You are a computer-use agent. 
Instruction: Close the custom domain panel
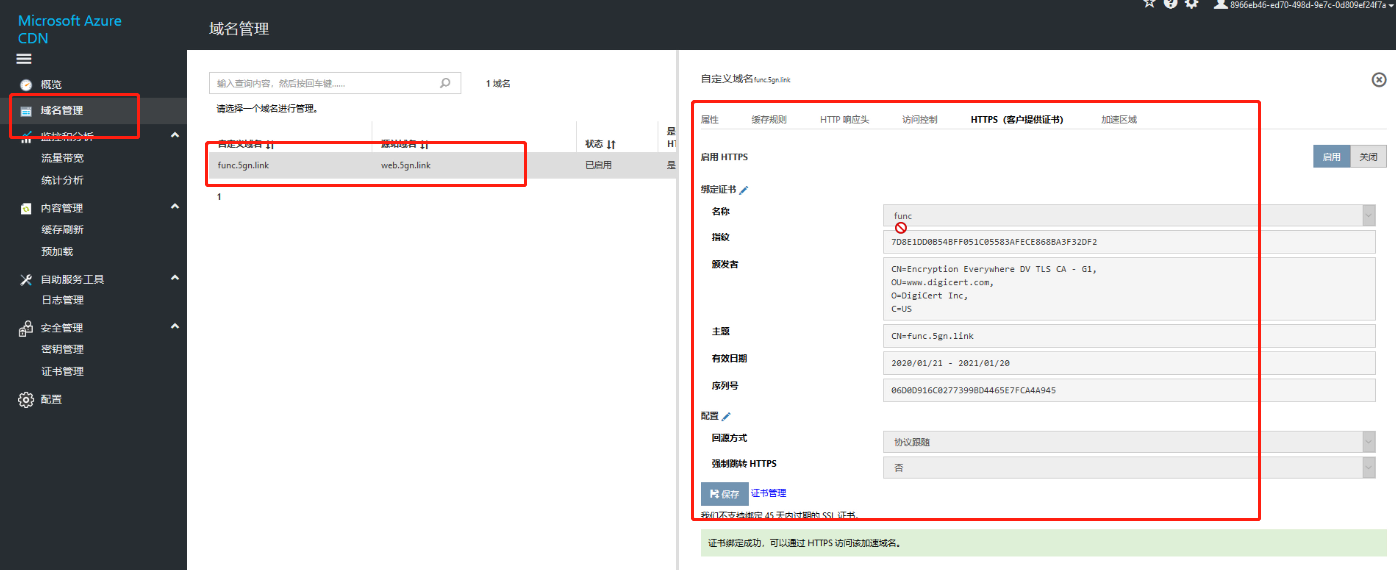[1378, 79]
